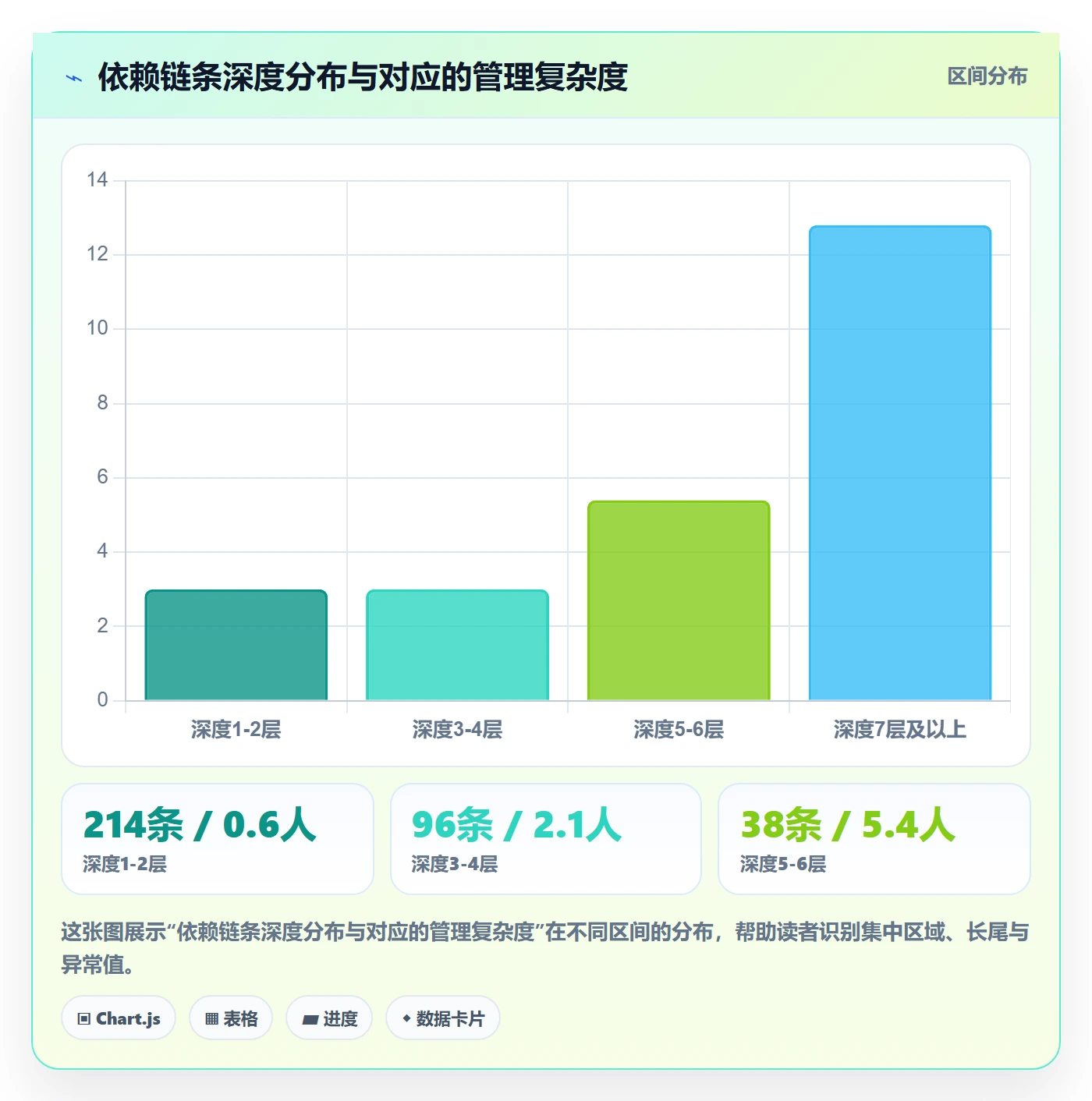1092x1101 pixels.
Task: Click the 深度1-2层 bar in chart
Action: (236, 645)
